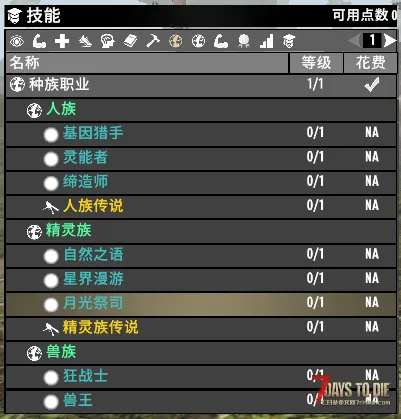401x419 pixels.
Task: Go to previous page with left arrow
Action: point(354,41)
